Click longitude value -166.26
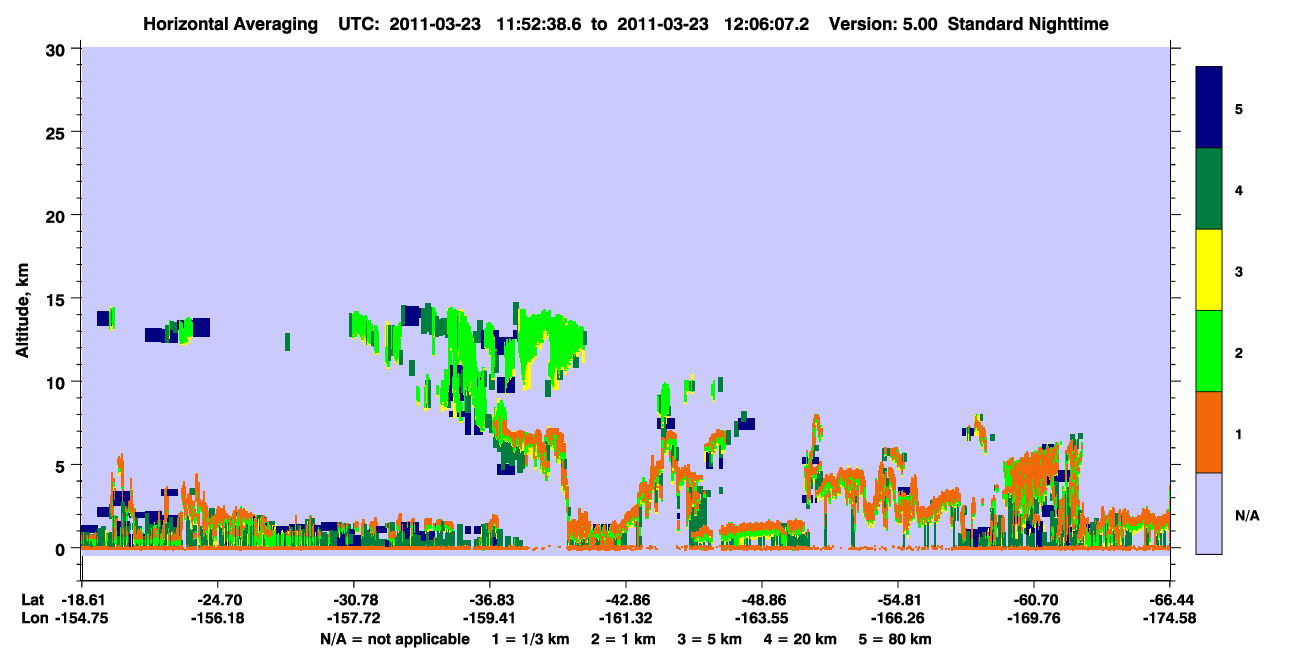Image resolution: width=1300 pixels, height=667 pixels. [x=898, y=618]
